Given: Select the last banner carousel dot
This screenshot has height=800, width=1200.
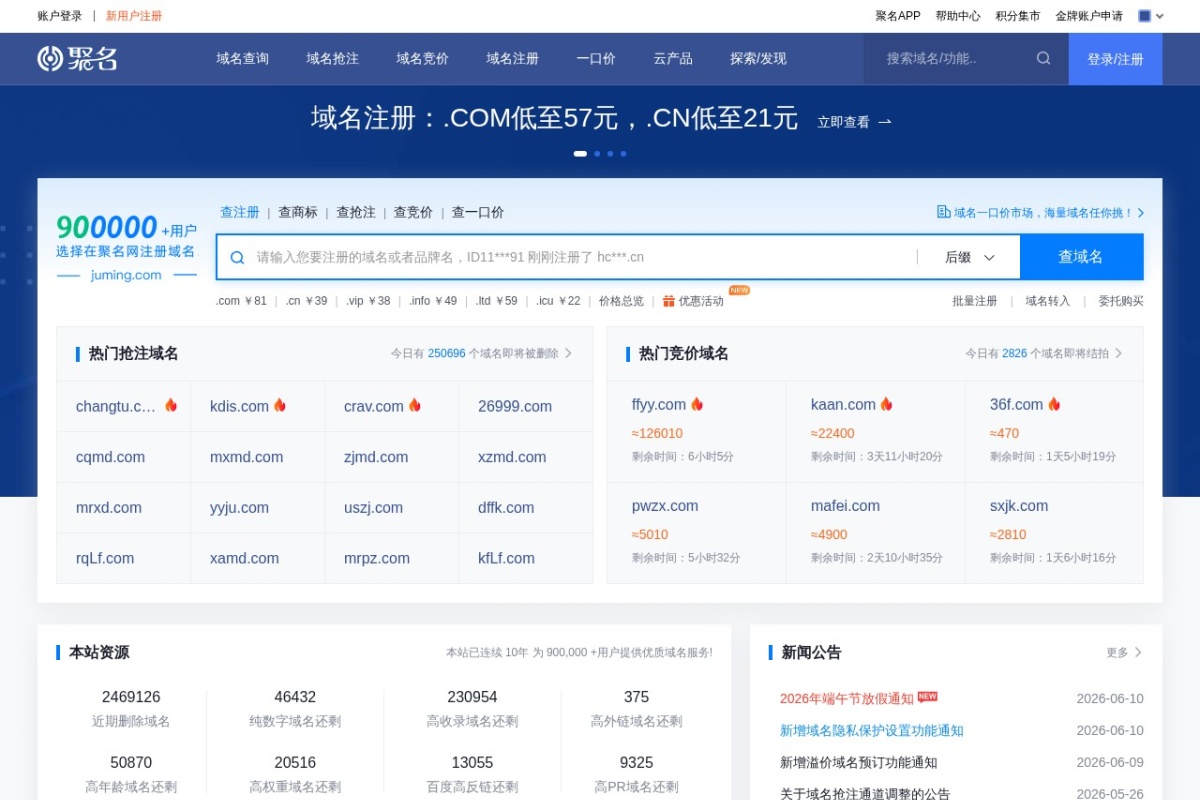Looking at the screenshot, I should pyautogui.click(x=623, y=154).
